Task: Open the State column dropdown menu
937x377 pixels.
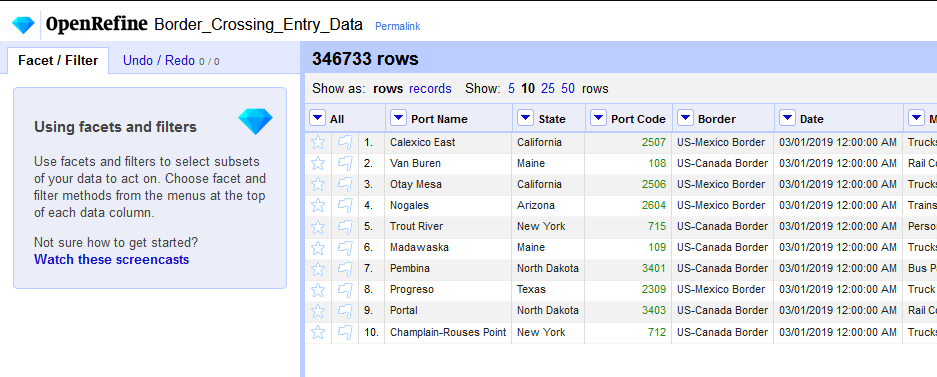Action: pos(525,118)
